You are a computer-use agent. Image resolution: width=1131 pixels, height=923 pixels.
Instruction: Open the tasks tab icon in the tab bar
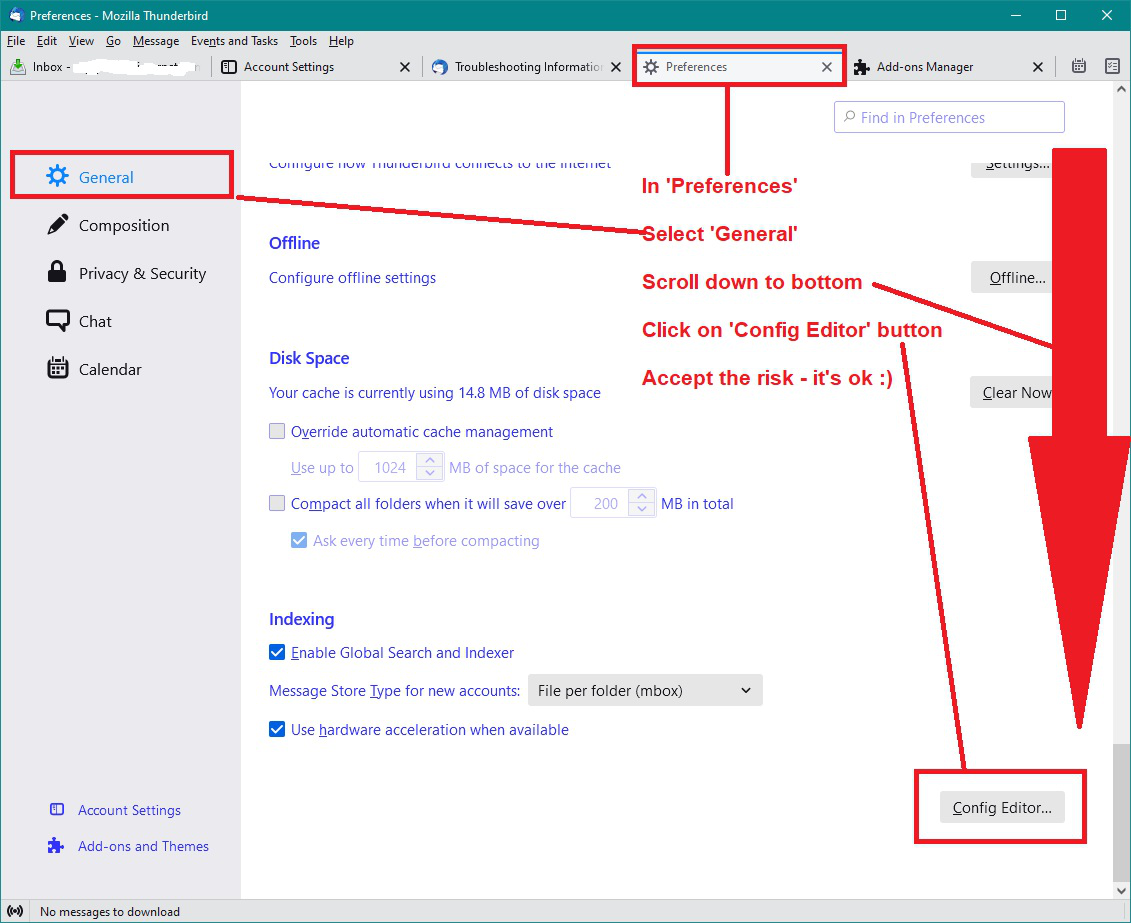click(1112, 66)
